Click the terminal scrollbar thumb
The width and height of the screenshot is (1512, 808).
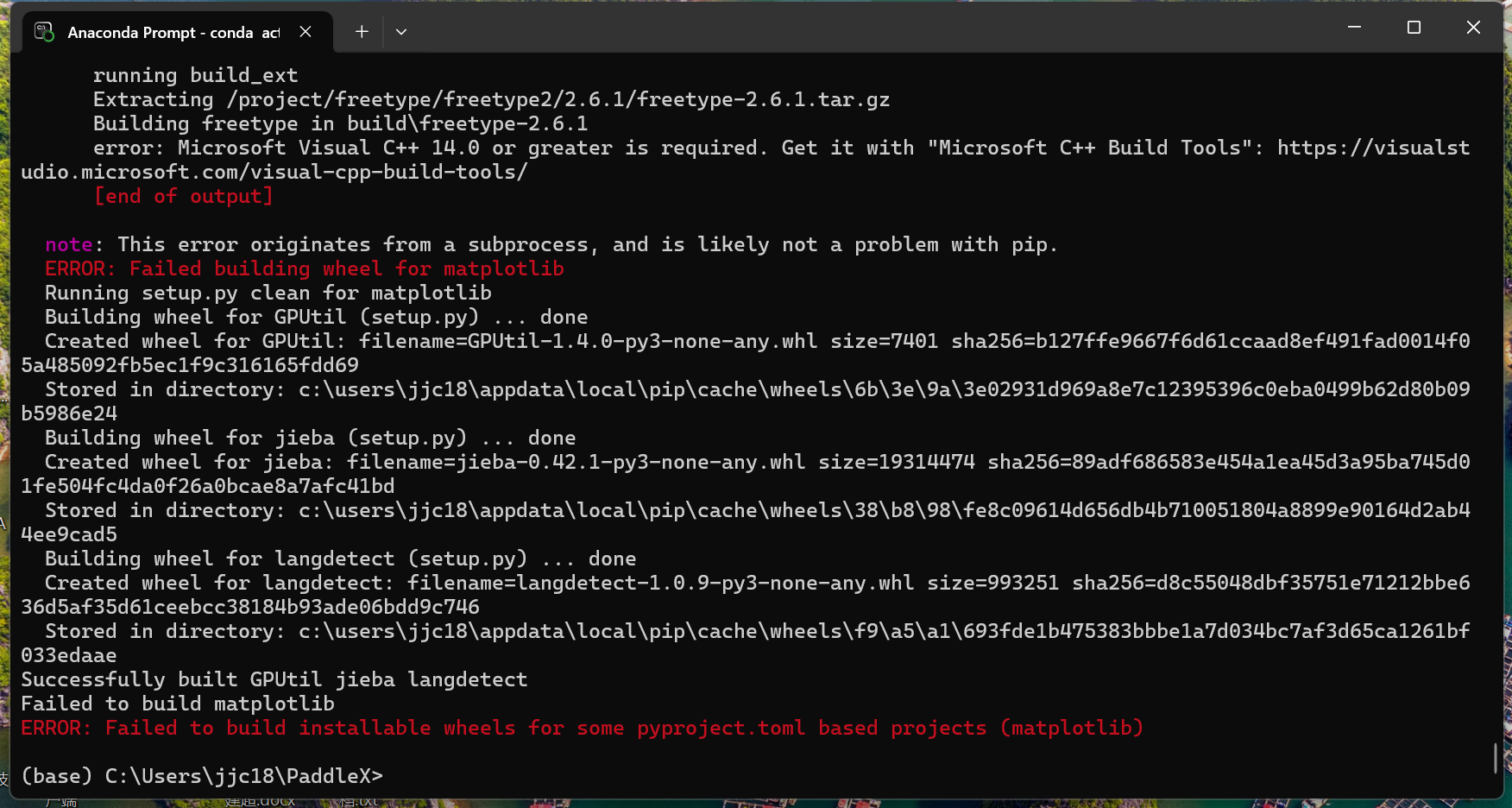point(1496,758)
